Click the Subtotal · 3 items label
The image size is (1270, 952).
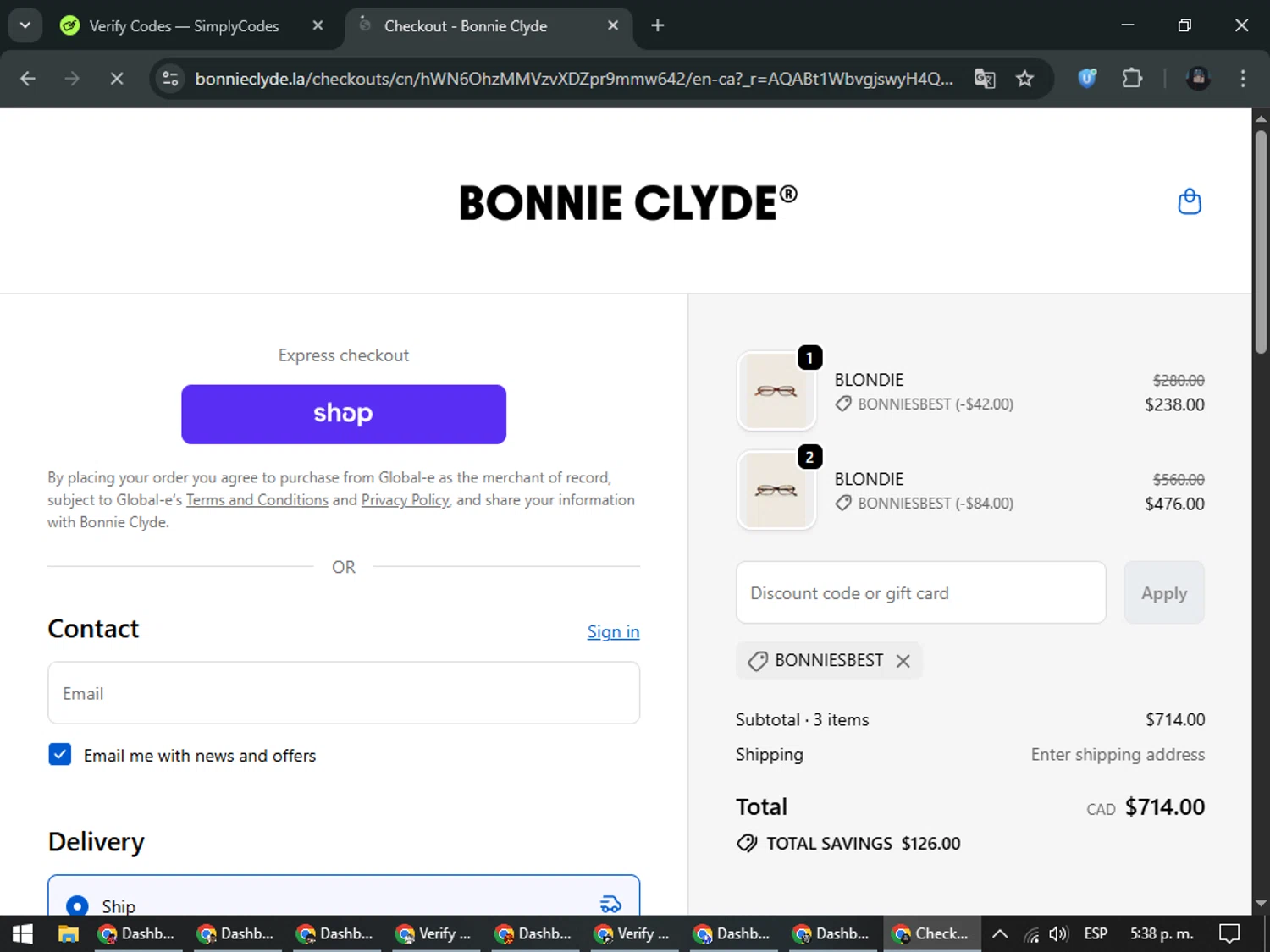[802, 719]
